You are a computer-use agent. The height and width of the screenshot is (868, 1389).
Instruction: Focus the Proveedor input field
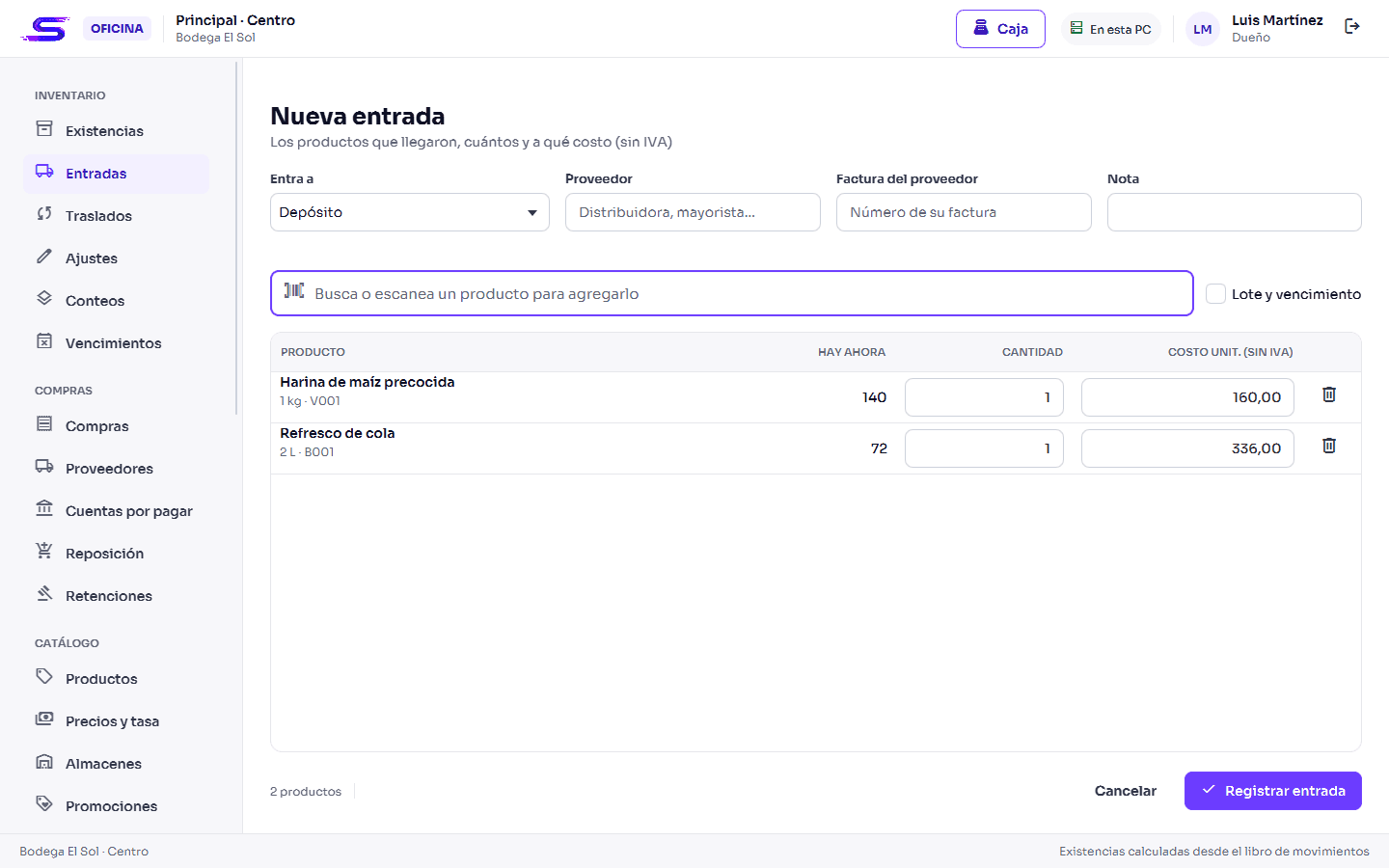click(x=693, y=212)
